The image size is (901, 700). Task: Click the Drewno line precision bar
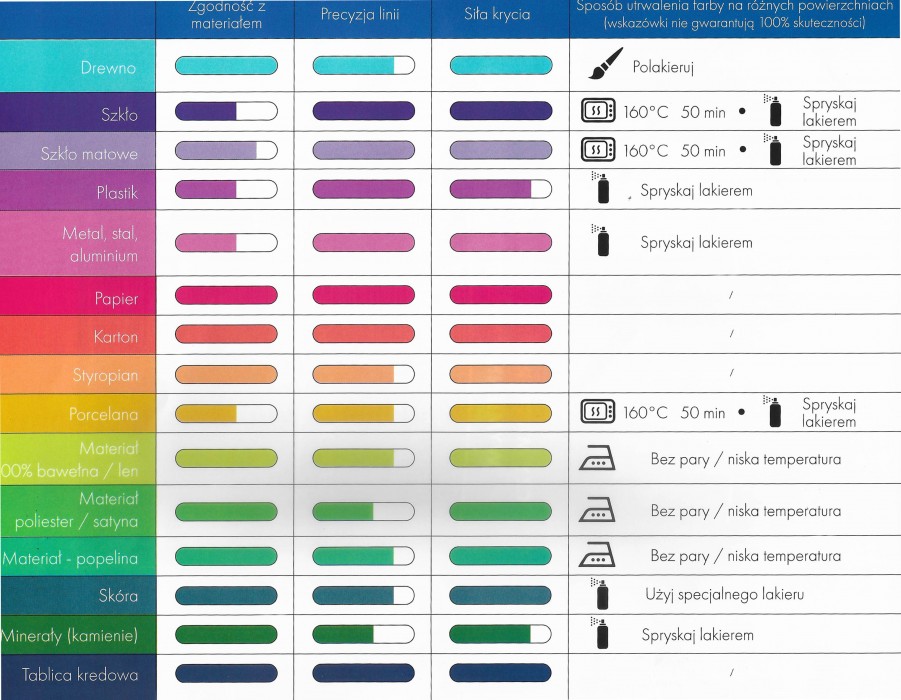(x=364, y=66)
